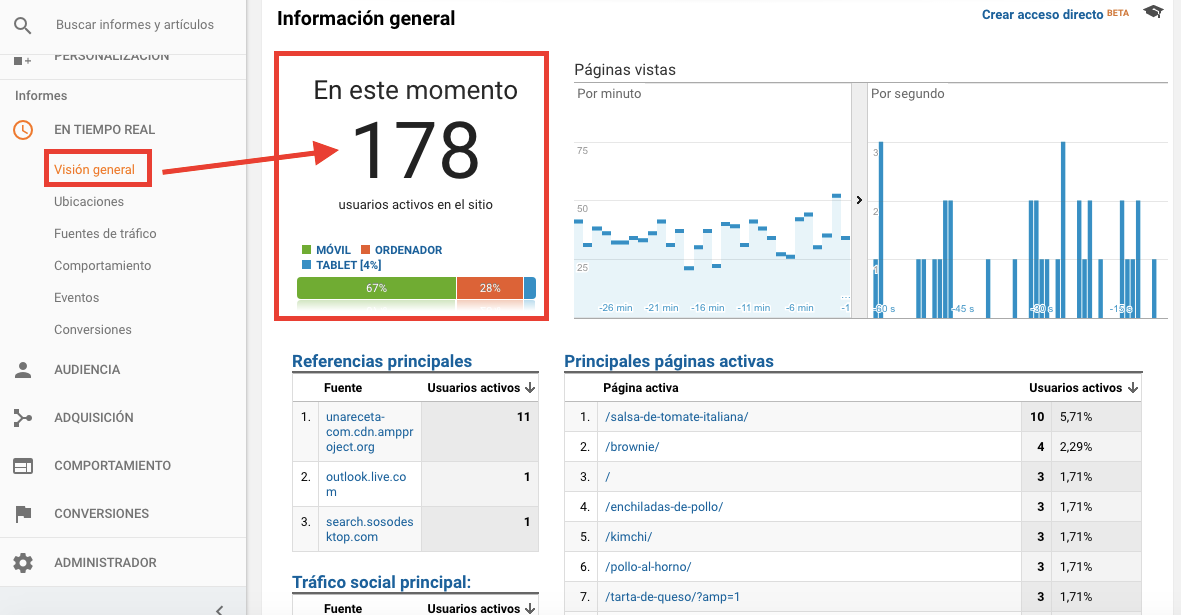Select Fuentes de tráfico menu item
Viewport: 1181px width, 615px height.
(x=105, y=234)
